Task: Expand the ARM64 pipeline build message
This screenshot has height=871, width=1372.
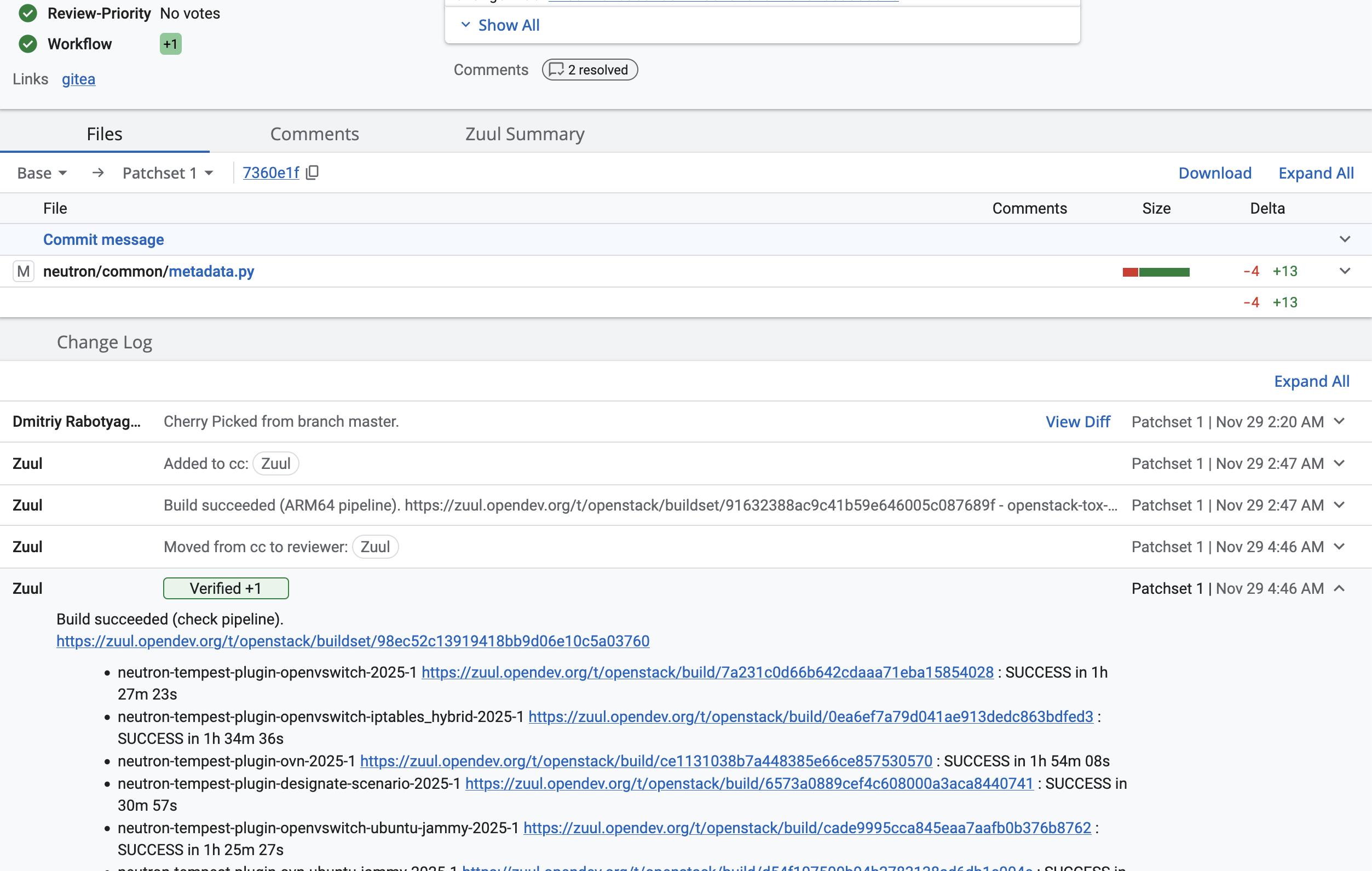Action: point(1340,505)
